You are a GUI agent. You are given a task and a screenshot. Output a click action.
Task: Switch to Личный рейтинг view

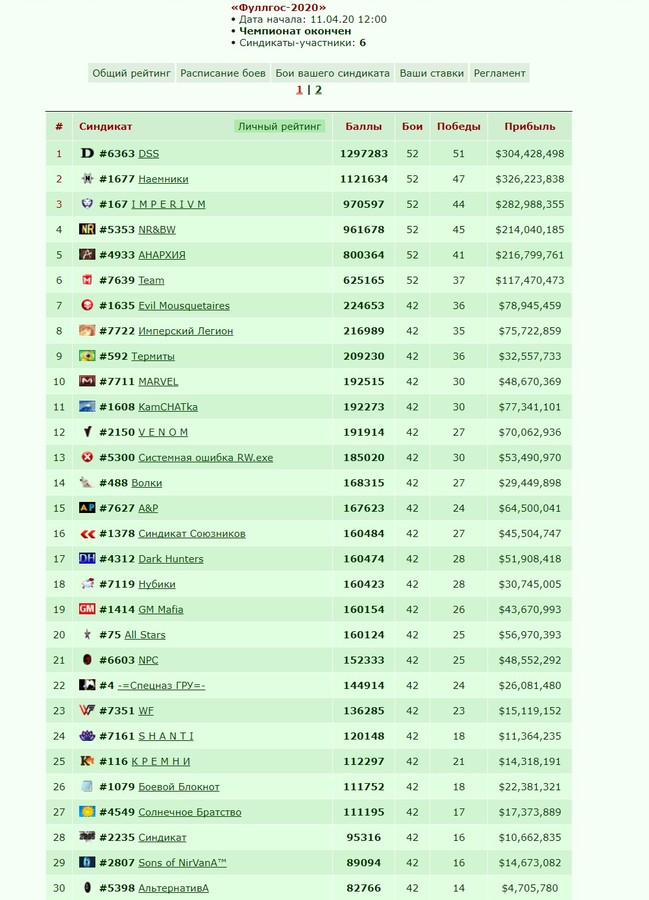(x=279, y=126)
